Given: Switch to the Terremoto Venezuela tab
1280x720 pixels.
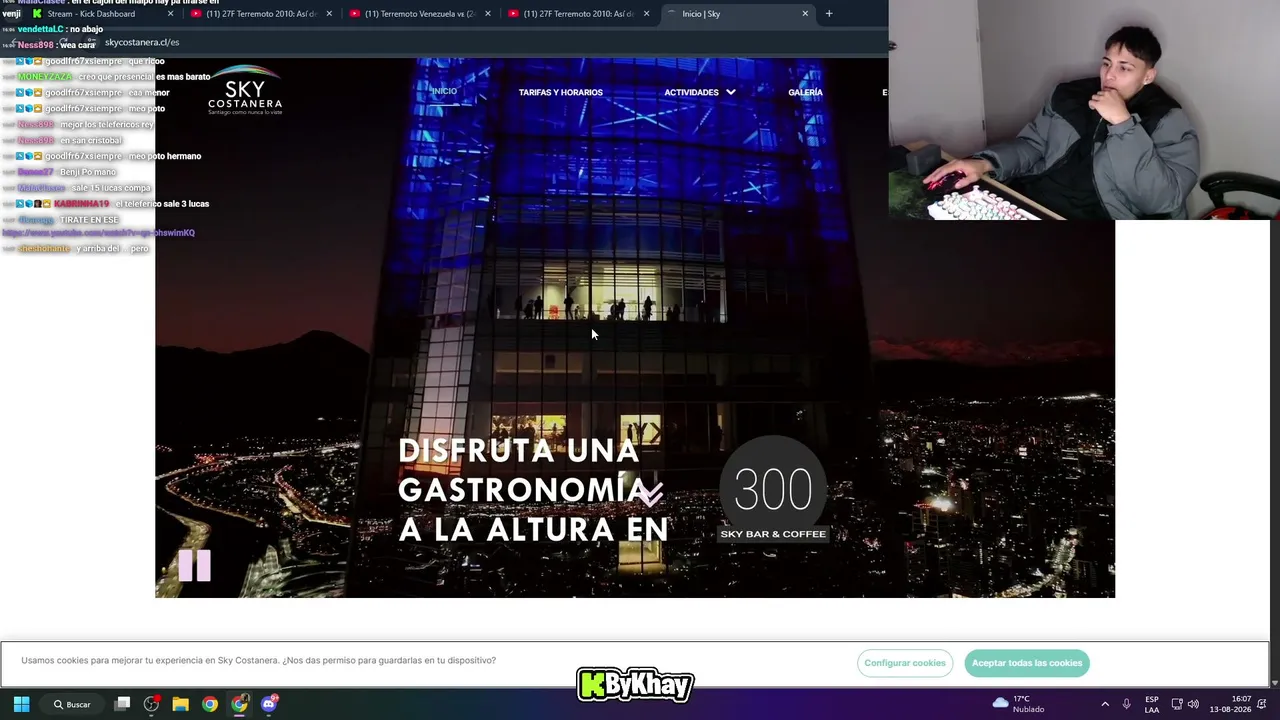Looking at the screenshot, I should coord(421,14).
